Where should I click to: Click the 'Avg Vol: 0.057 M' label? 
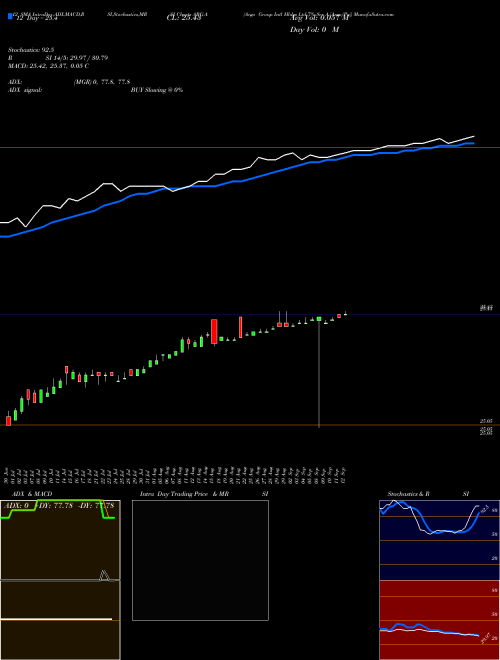click(x=320, y=18)
